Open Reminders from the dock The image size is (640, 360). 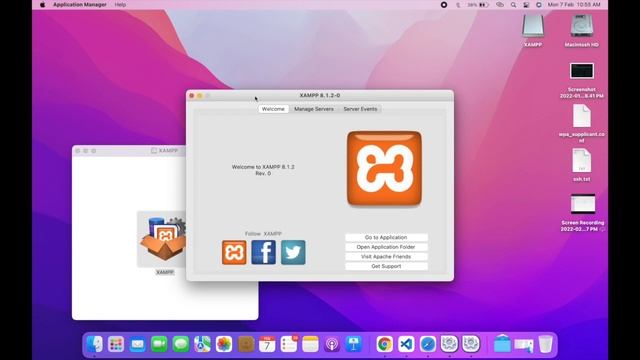tap(289, 344)
